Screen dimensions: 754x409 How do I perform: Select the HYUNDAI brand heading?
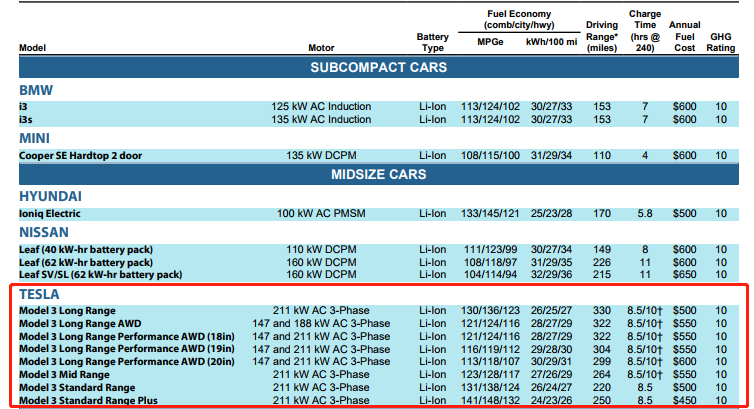click(50, 196)
